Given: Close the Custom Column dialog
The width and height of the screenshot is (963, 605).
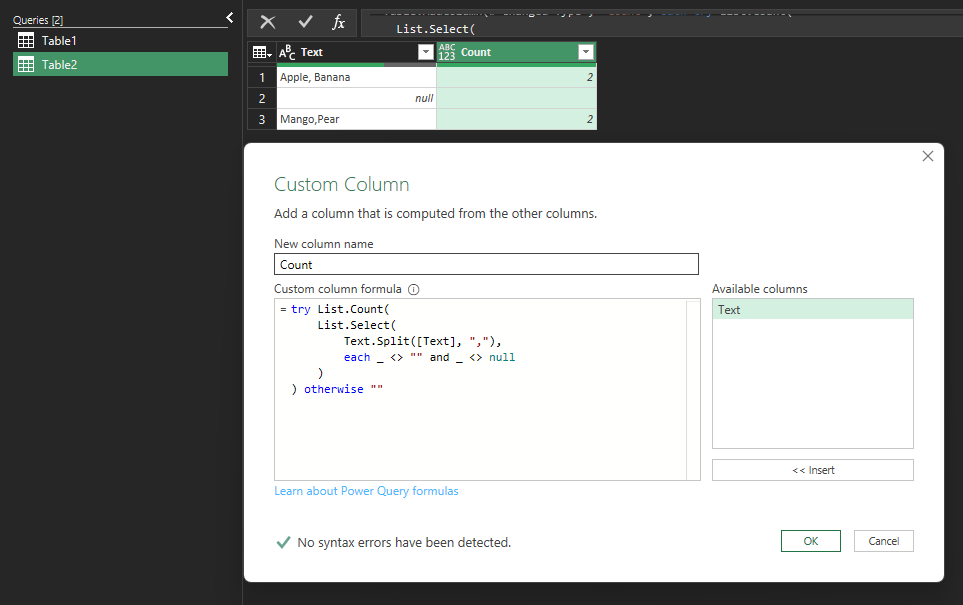Looking at the screenshot, I should [927, 156].
